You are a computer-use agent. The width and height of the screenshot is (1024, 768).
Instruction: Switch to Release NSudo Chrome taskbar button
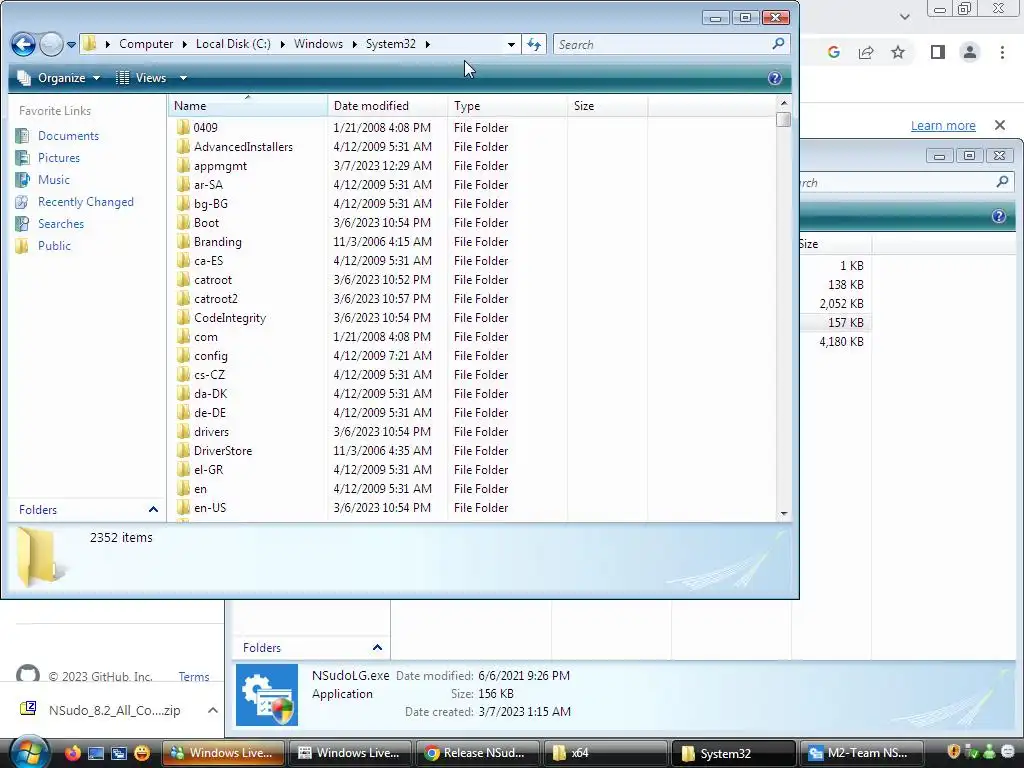click(477, 753)
